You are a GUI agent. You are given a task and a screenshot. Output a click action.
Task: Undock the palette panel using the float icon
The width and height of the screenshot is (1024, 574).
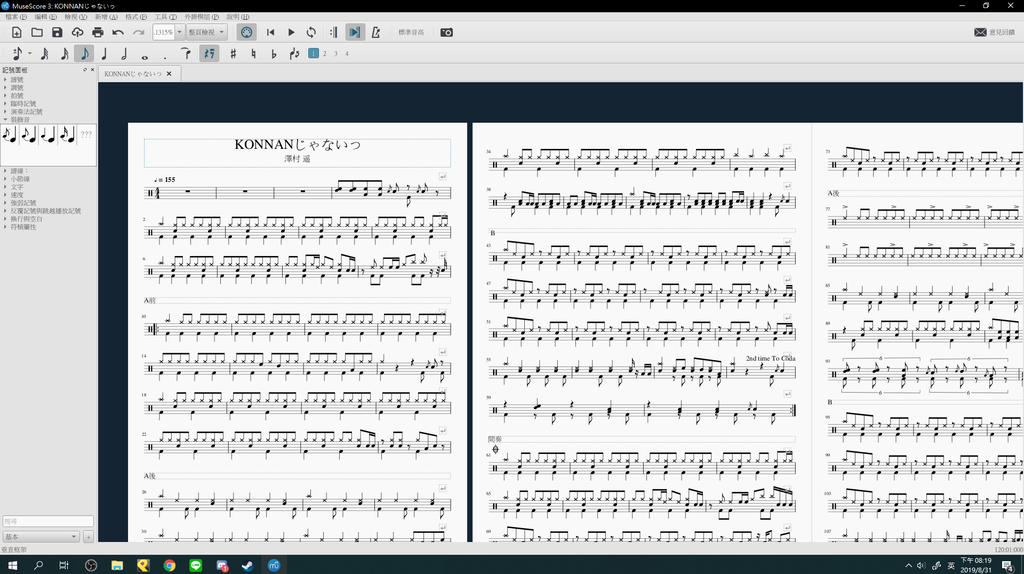tap(85, 69)
